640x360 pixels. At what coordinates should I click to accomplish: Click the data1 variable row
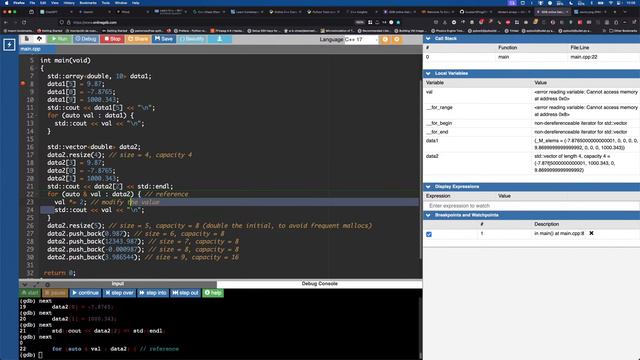531,144
